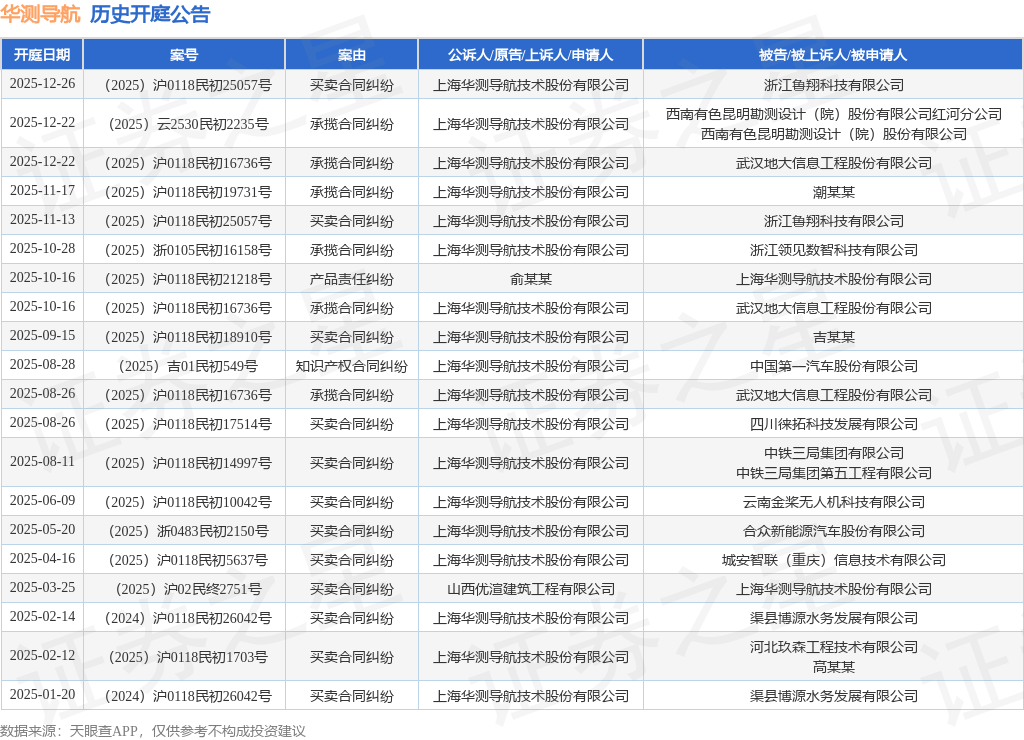
Task: Click the 华测导航 title text
Action: (x=40, y=14)
